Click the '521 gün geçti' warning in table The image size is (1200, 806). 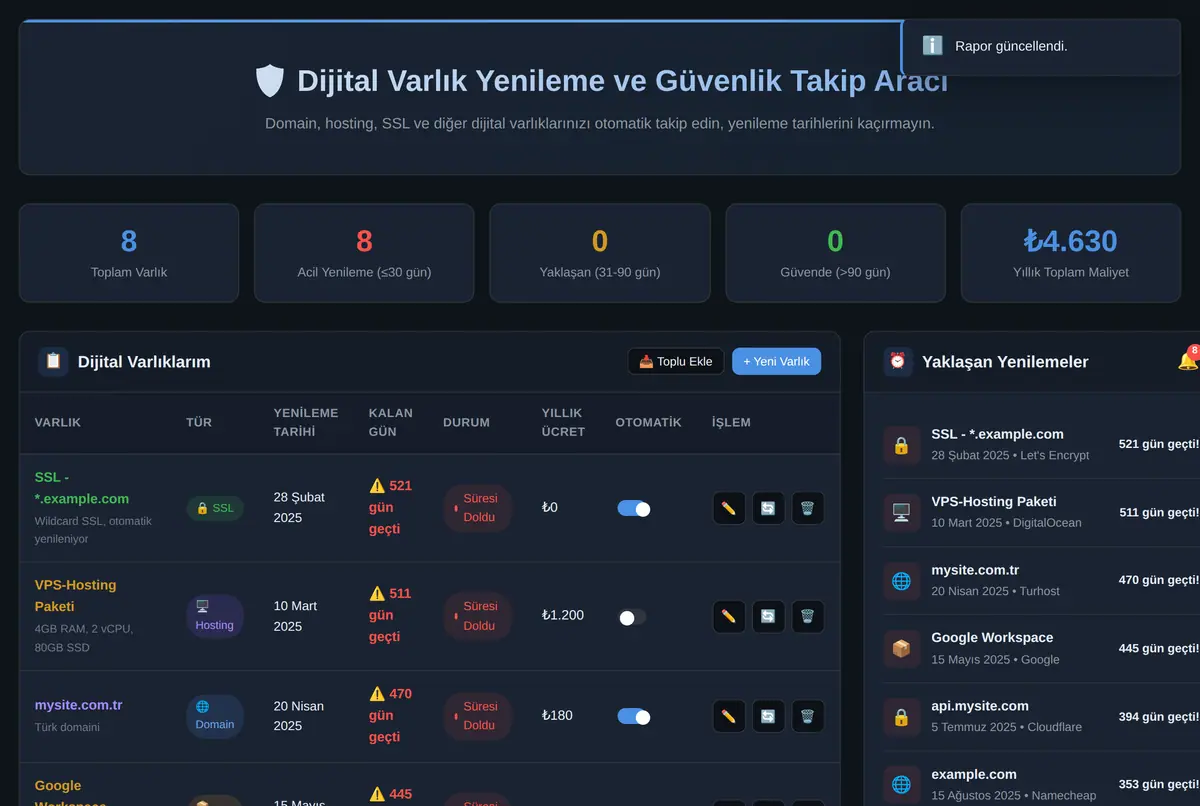tap(391, 507)
